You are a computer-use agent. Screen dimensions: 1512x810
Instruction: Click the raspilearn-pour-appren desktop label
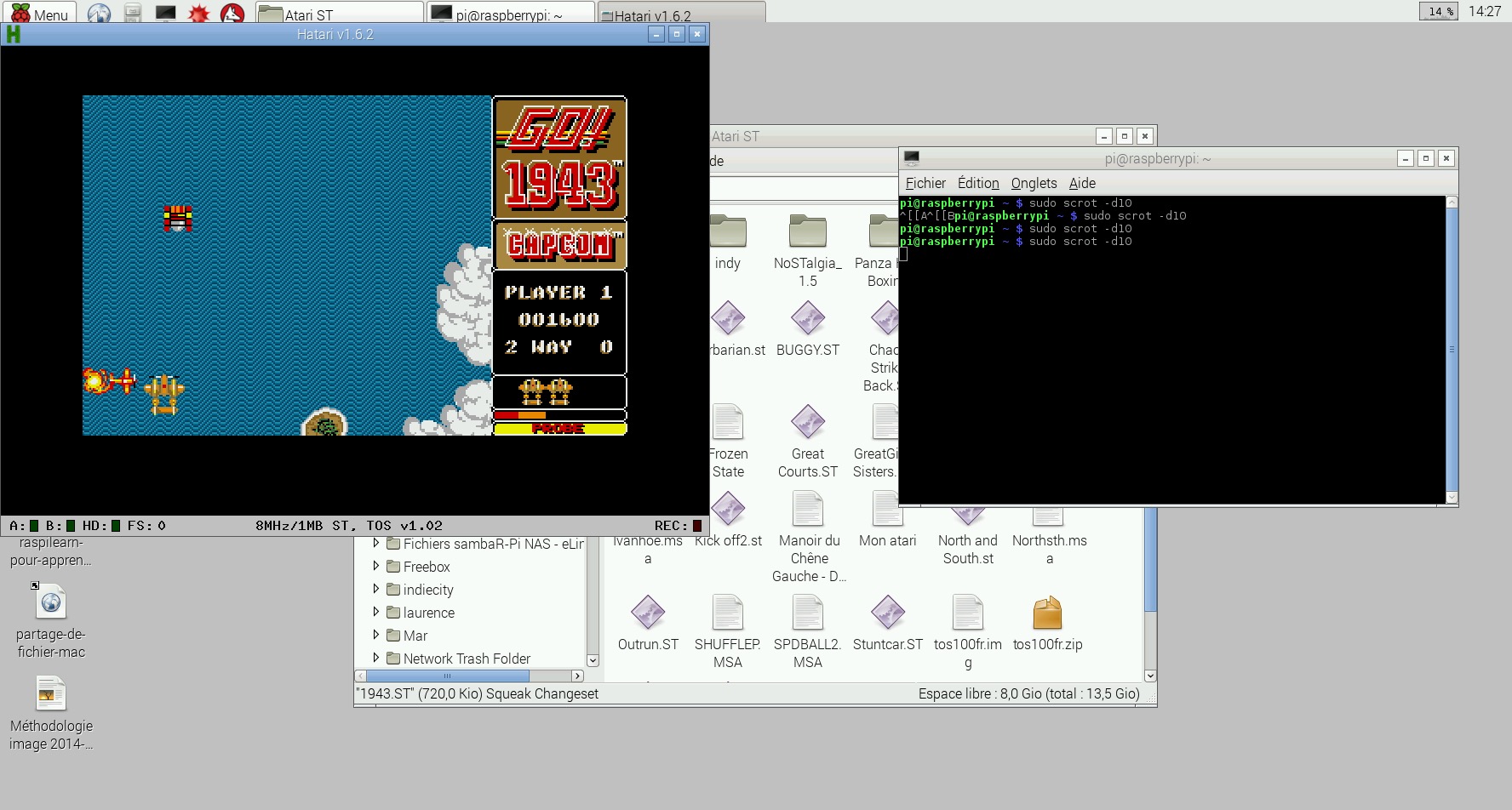pyautogui.click(x=51, y=551)
